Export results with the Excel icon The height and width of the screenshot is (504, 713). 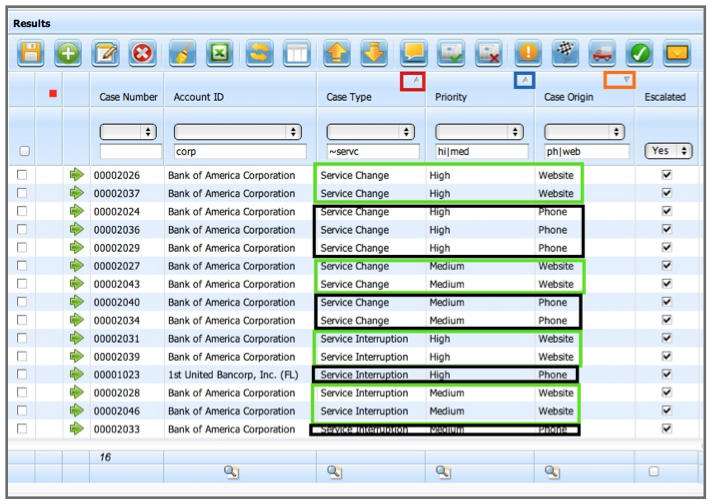point(220,53)
